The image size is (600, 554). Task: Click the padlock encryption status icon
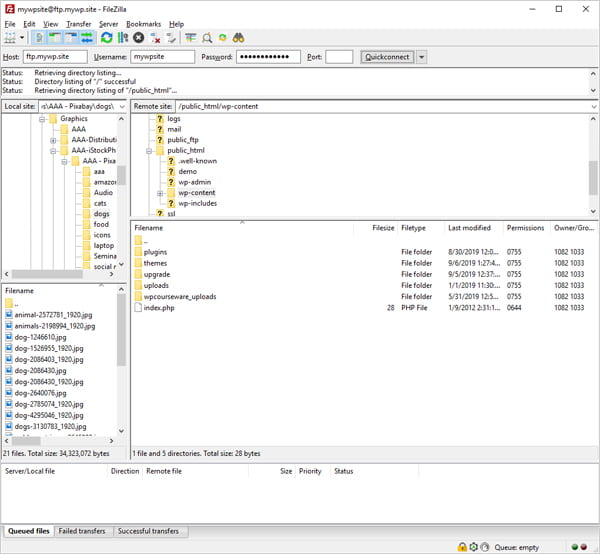(x=462, y=547)
